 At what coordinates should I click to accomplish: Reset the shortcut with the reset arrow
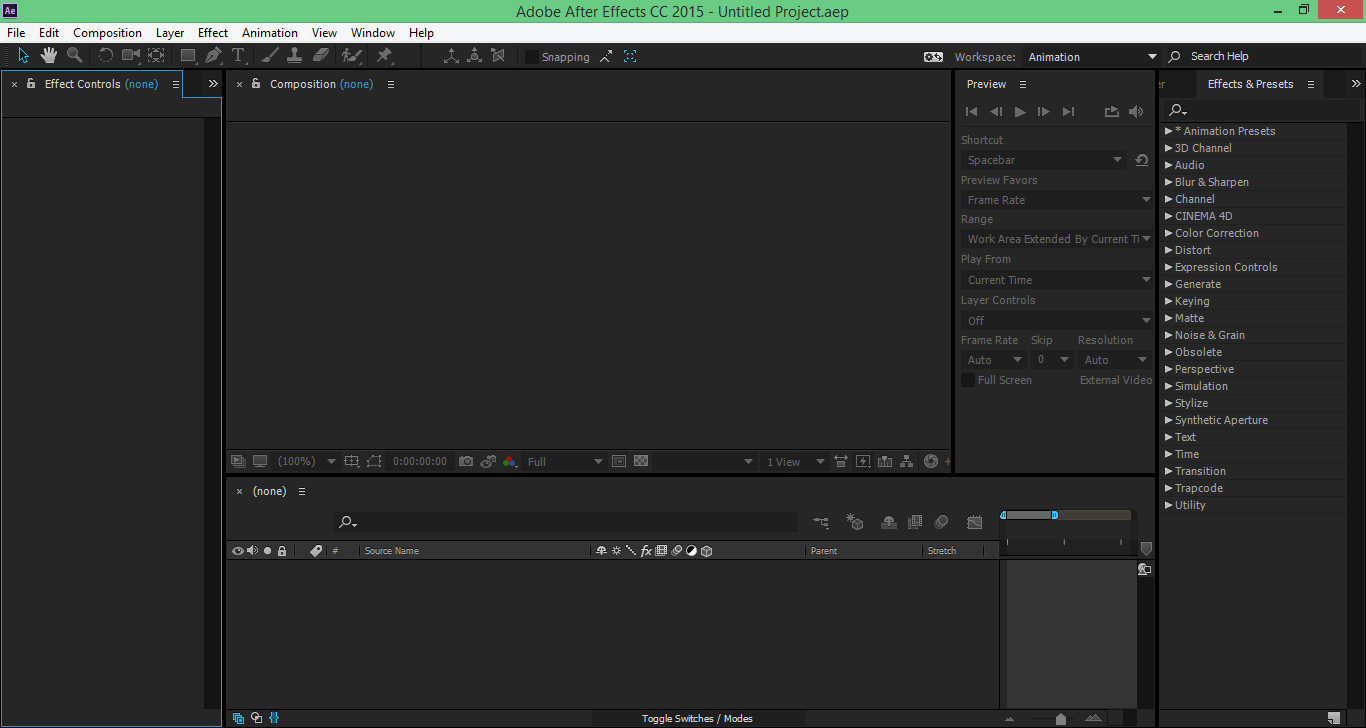[x=1141, y=160]
